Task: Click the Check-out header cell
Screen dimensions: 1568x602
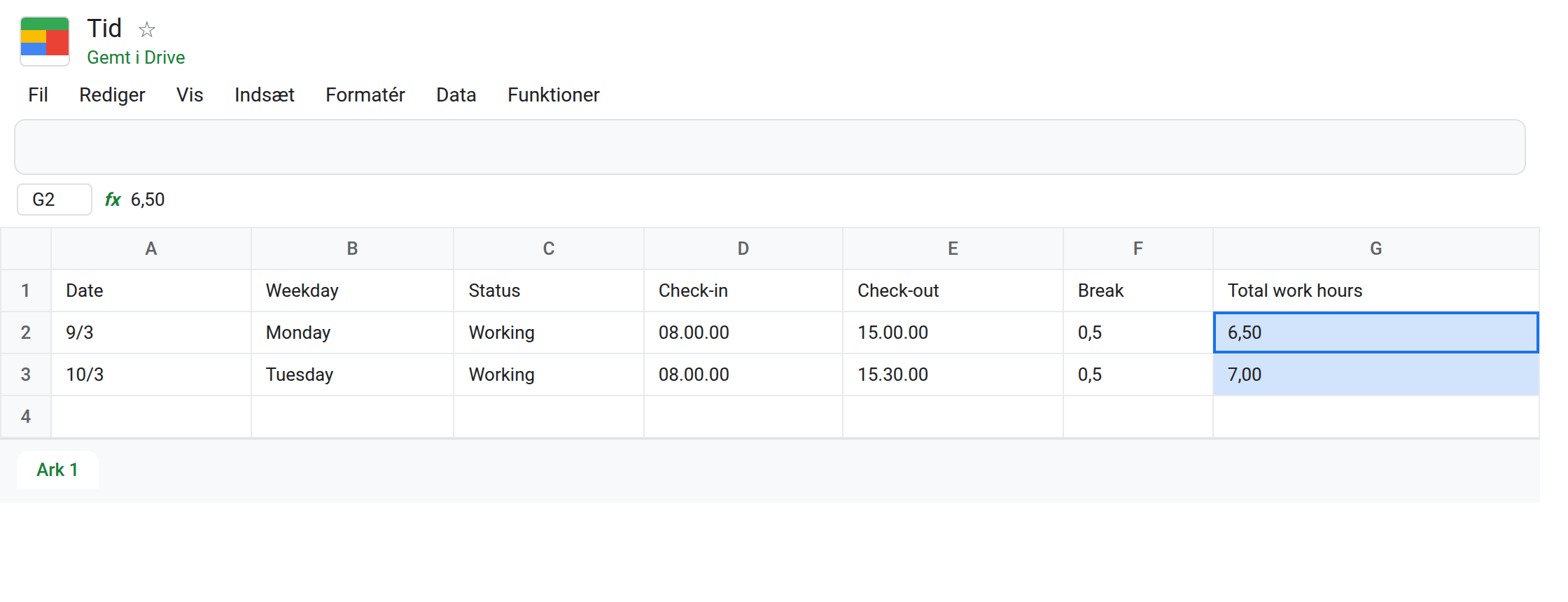Action: click(953, 290)
